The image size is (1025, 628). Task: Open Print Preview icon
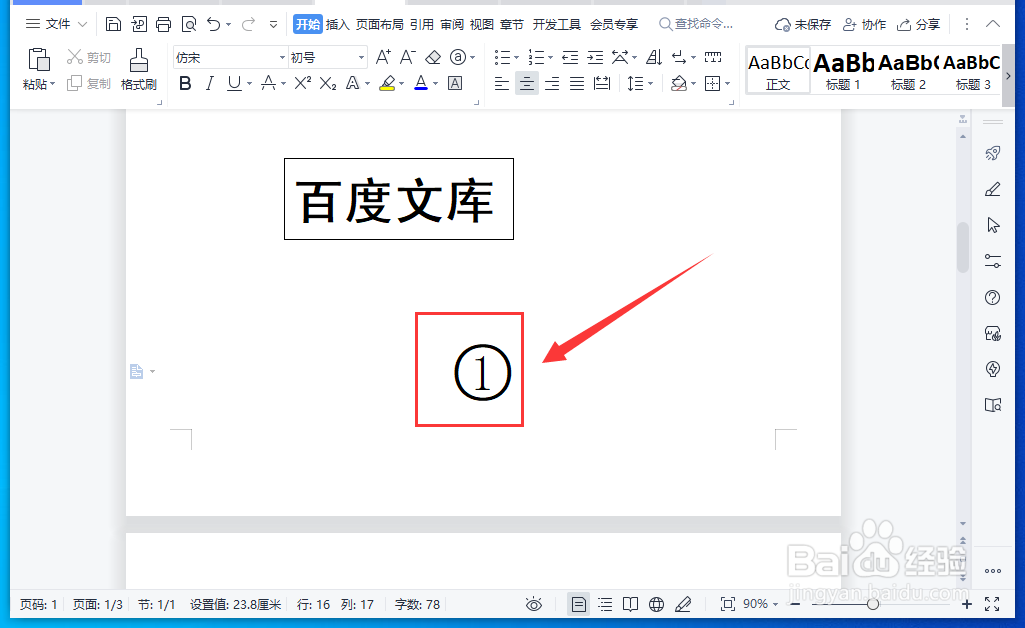[x=189, y=25]
